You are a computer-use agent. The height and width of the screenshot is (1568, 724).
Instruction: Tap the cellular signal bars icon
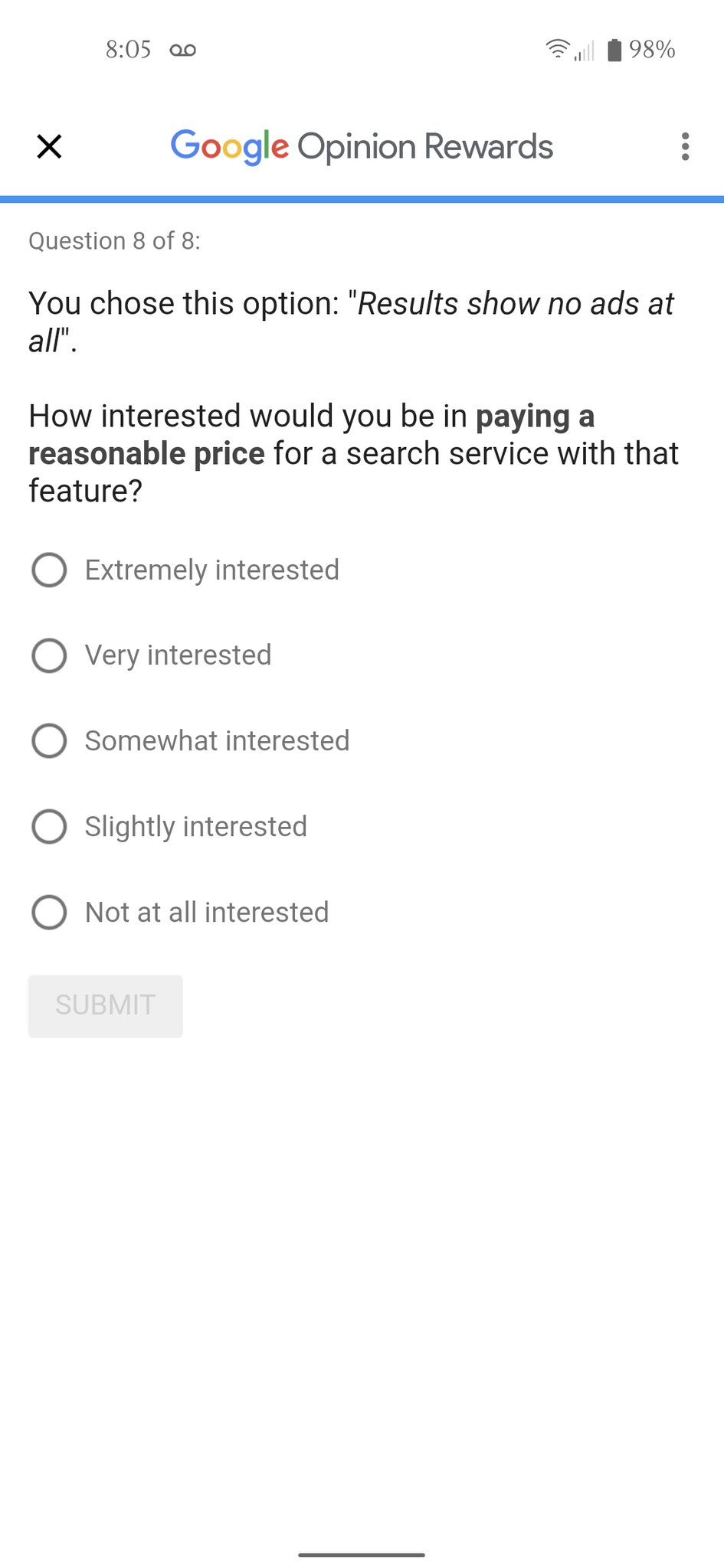pos(585,51)
